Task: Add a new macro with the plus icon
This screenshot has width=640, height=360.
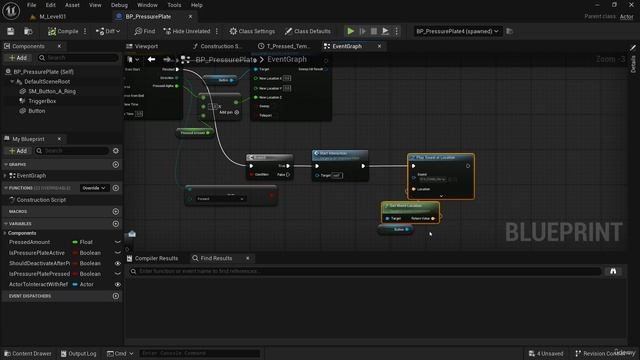Action: [116, 212]
